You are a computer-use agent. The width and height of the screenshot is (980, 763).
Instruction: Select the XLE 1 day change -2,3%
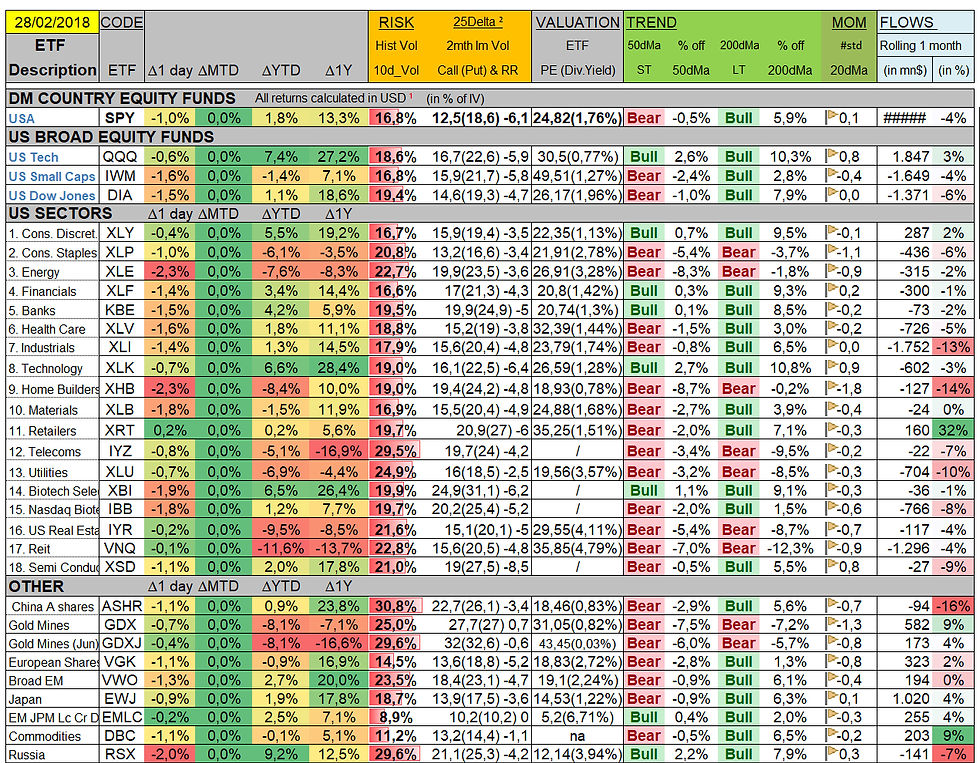(169, 271)
